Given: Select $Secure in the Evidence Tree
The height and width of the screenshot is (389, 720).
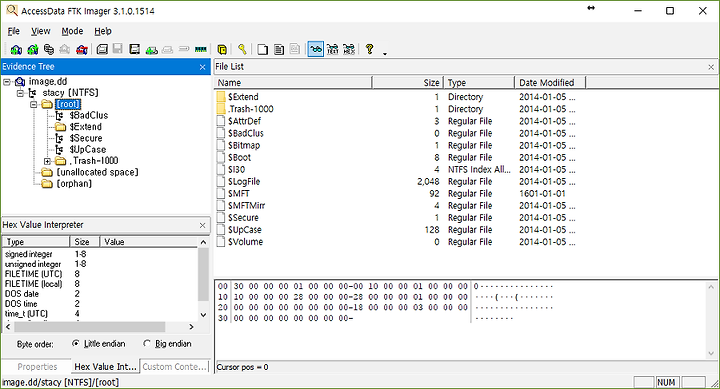Looking at the screenshot, I should click(x=86, y=138).
